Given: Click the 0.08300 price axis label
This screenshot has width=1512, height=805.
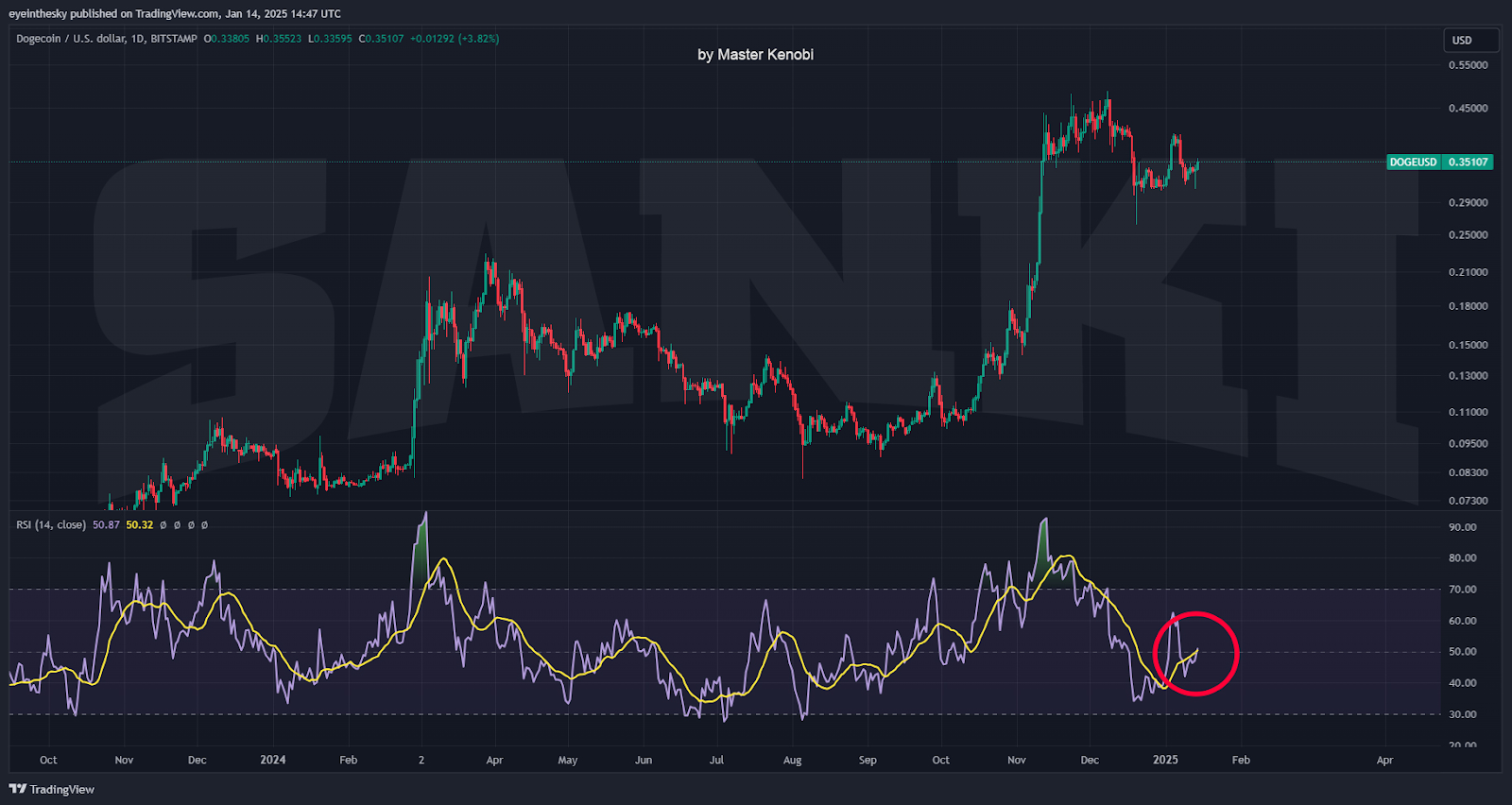Looking at the screenshot, I should (1468, 472).
